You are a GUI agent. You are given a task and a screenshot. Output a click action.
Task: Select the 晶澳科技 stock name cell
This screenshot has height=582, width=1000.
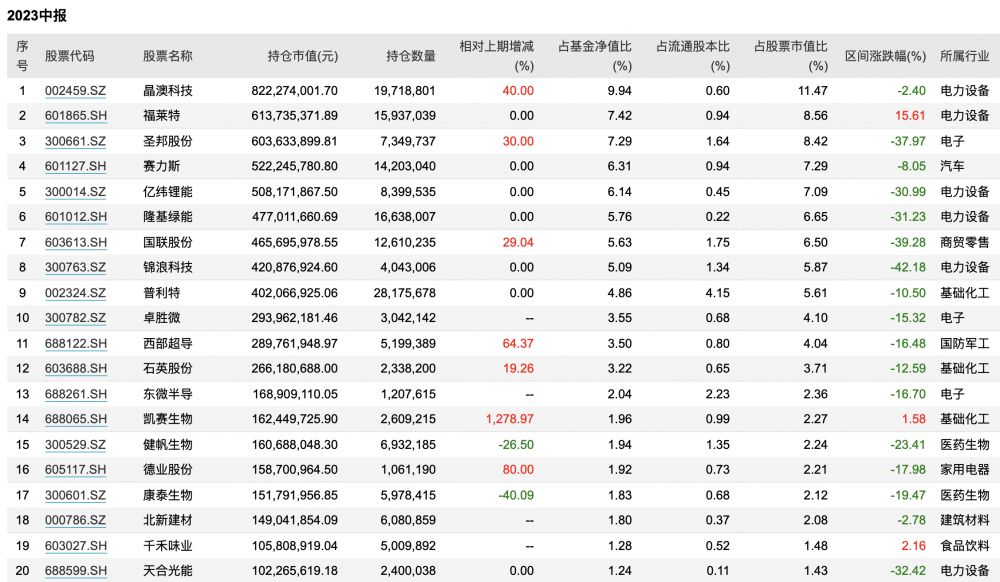[168, 91]
